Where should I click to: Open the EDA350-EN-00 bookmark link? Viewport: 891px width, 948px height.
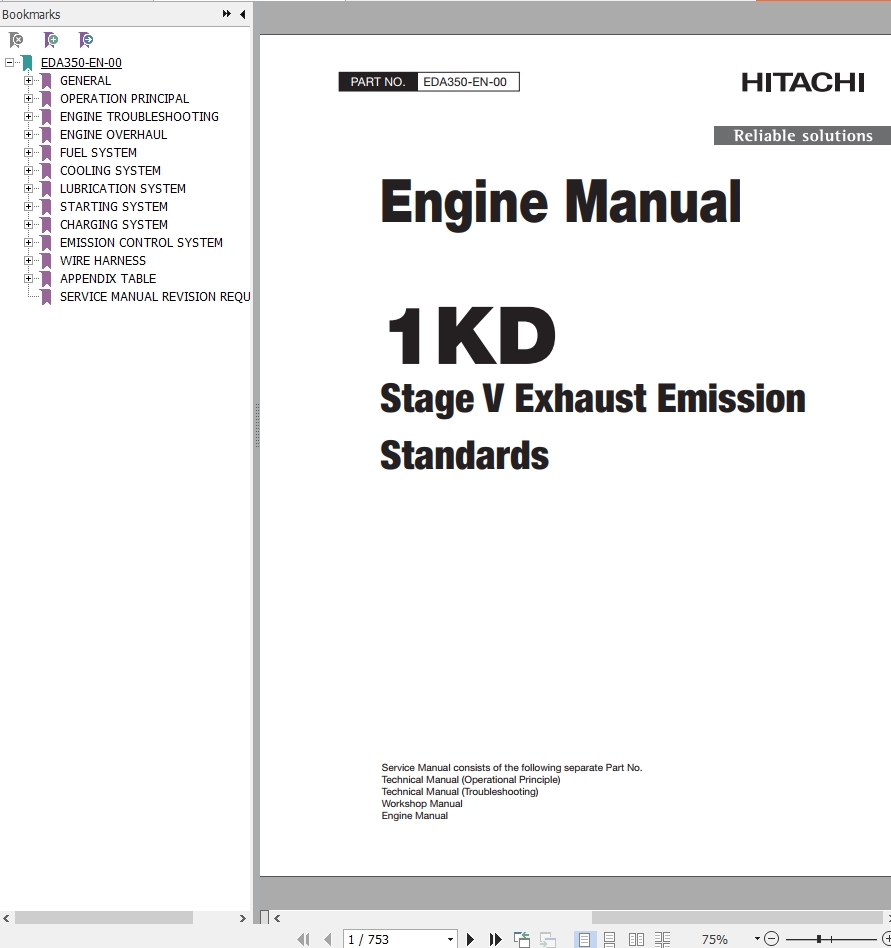81,63
